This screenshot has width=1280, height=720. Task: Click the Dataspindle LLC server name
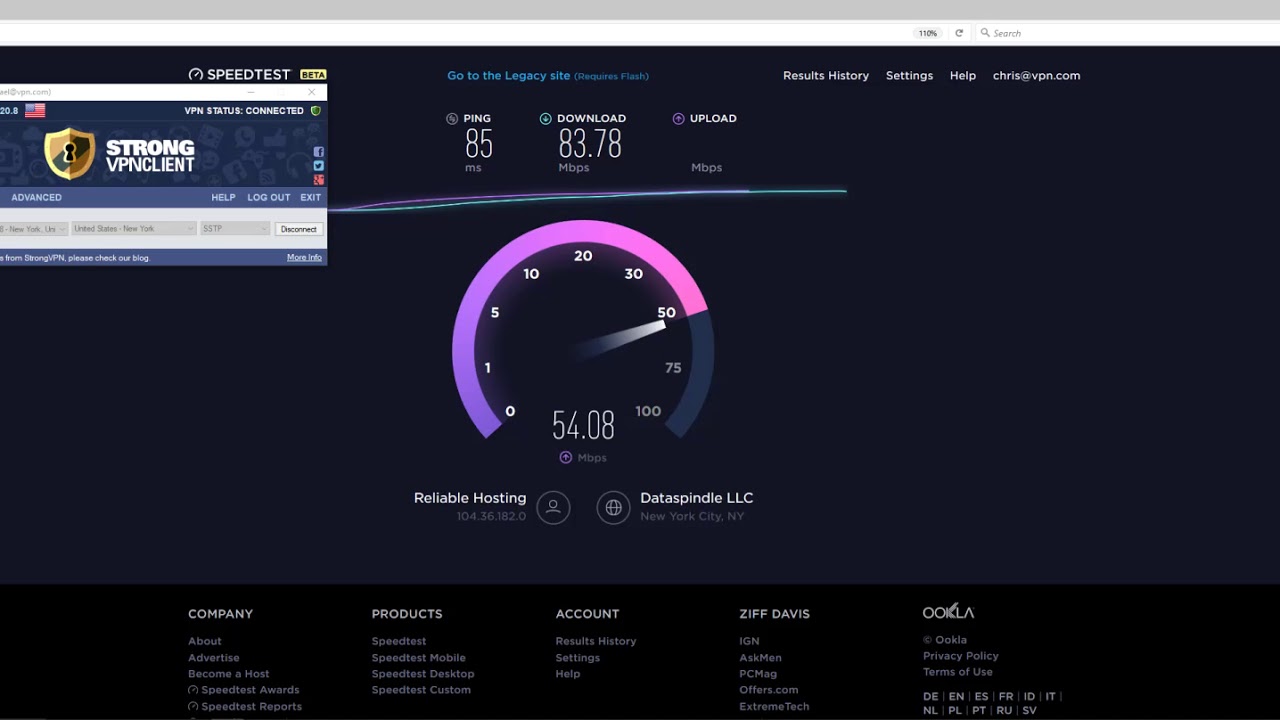pos(697,498)
